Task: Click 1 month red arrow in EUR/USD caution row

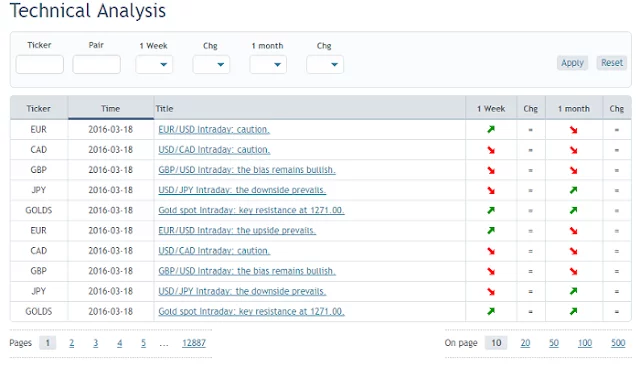Action: click(574, 130)
